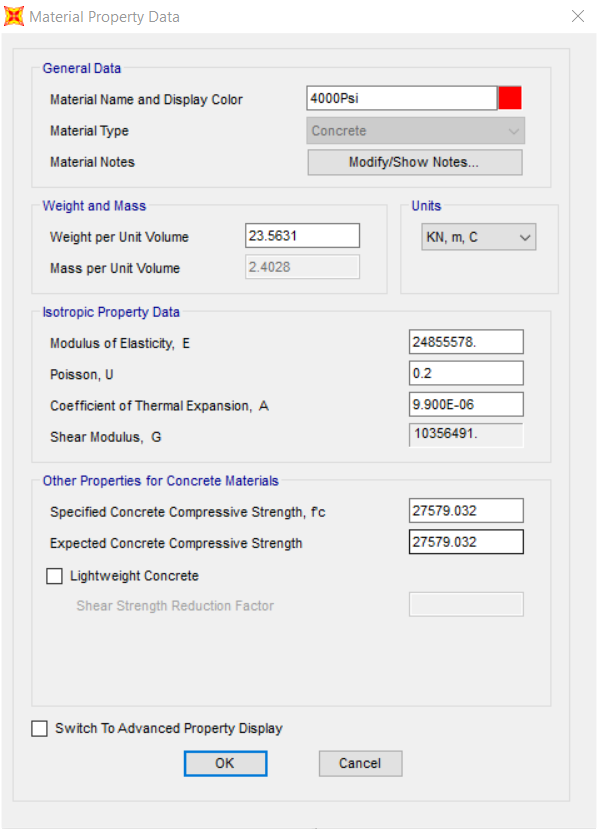598x830 pixels.
Task: Click the Shear Strength Reduction Factor field
Action: tap(466, 605)
